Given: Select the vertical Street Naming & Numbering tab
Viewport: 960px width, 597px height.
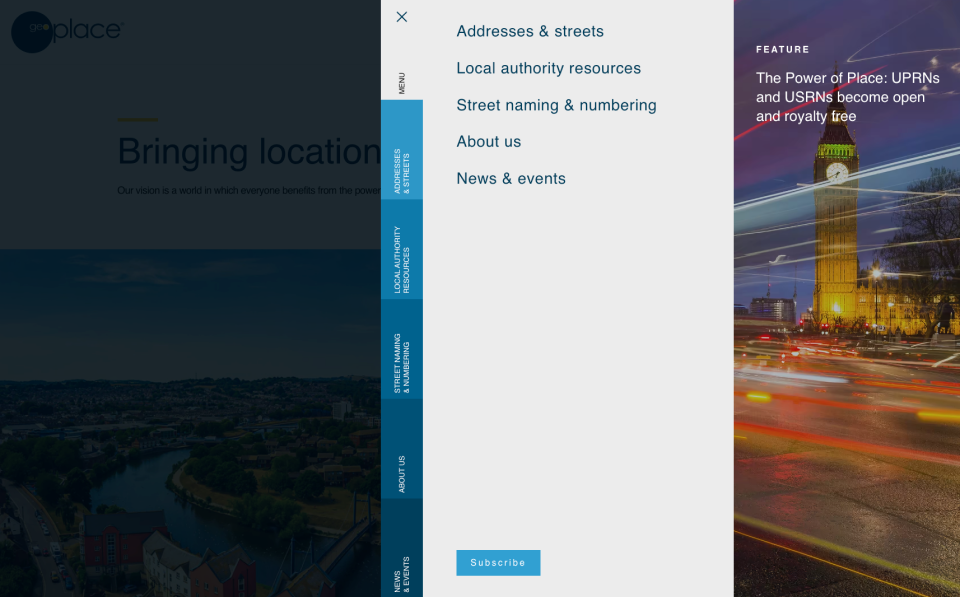Looking at the screenshot, I should click(402, 349).
